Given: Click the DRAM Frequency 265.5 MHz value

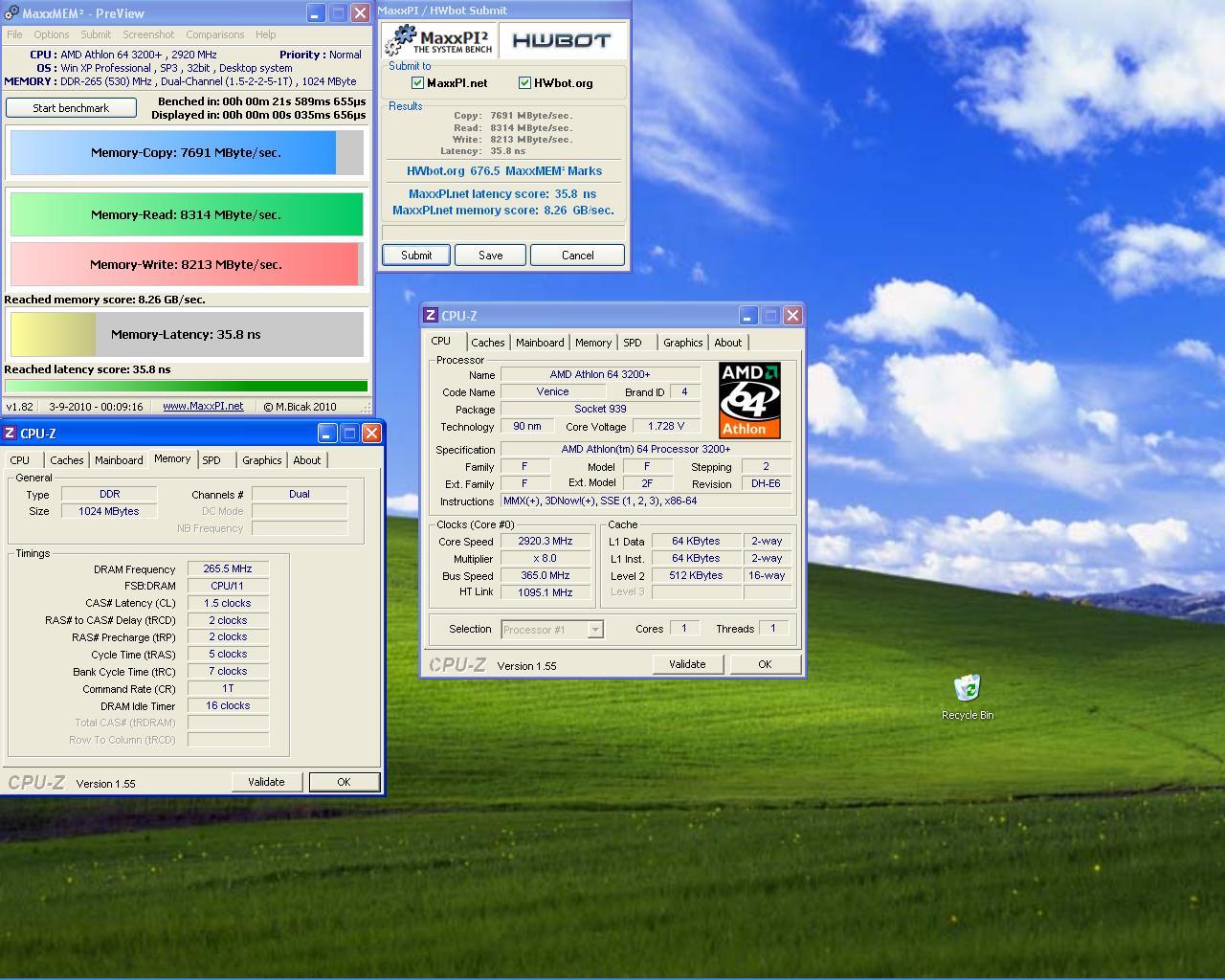Looking at the screenshot, I should (x=228, y=568).
